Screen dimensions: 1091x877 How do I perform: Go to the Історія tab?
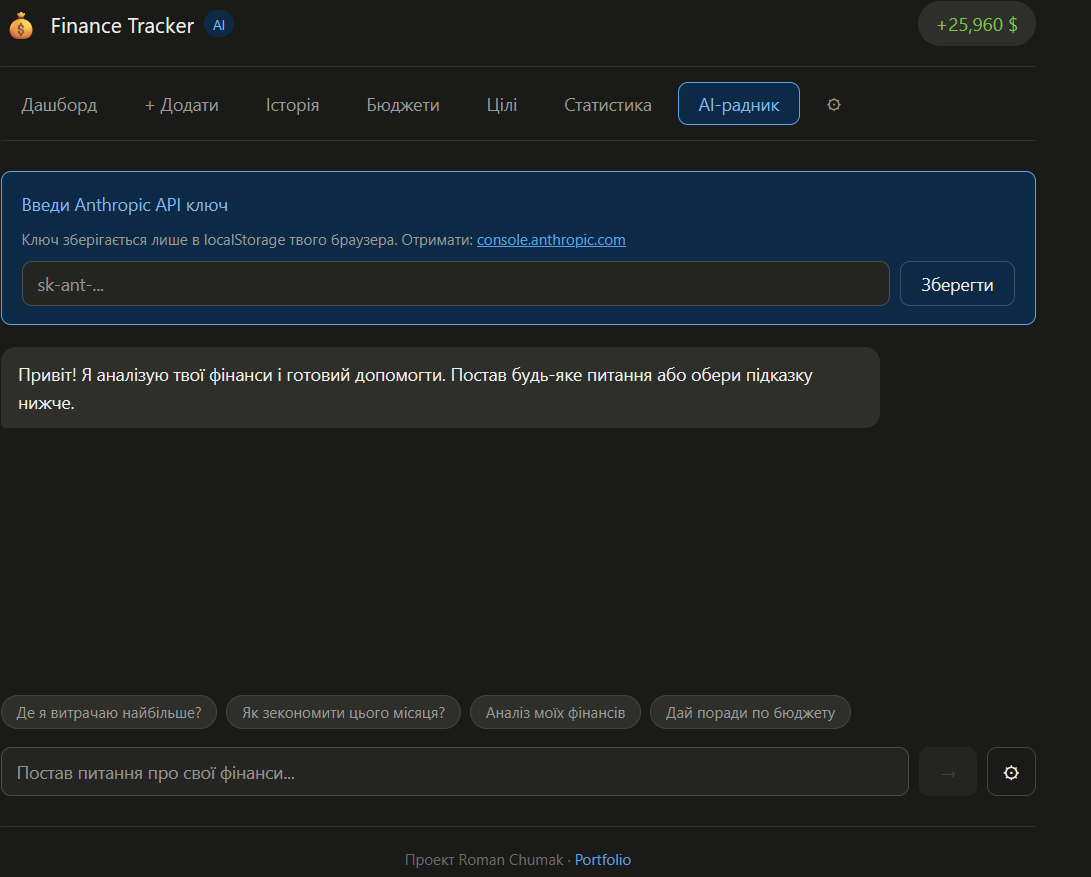292,104
